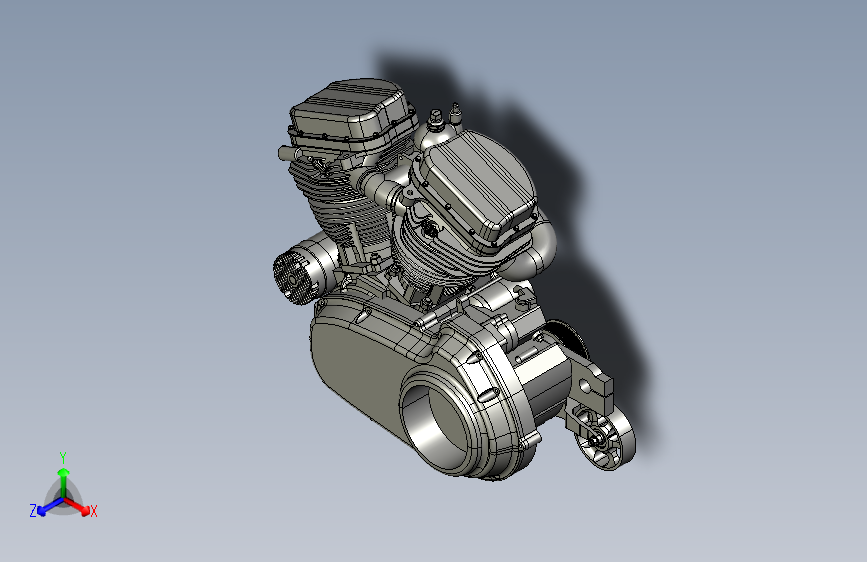Click the blue Z axis arrow of the triad
The width and height of the screenshot is (867, 562).
pos(51,507)
